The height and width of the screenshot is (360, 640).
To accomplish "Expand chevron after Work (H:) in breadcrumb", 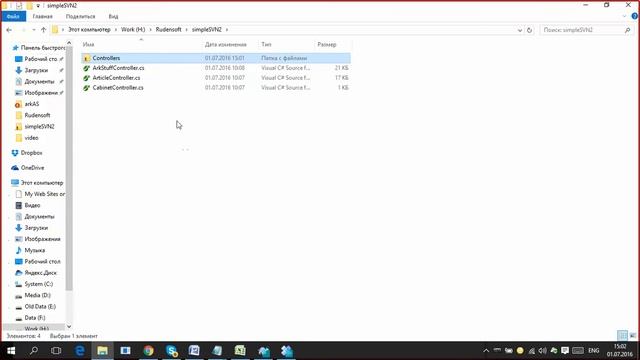I will coord(151,30).
